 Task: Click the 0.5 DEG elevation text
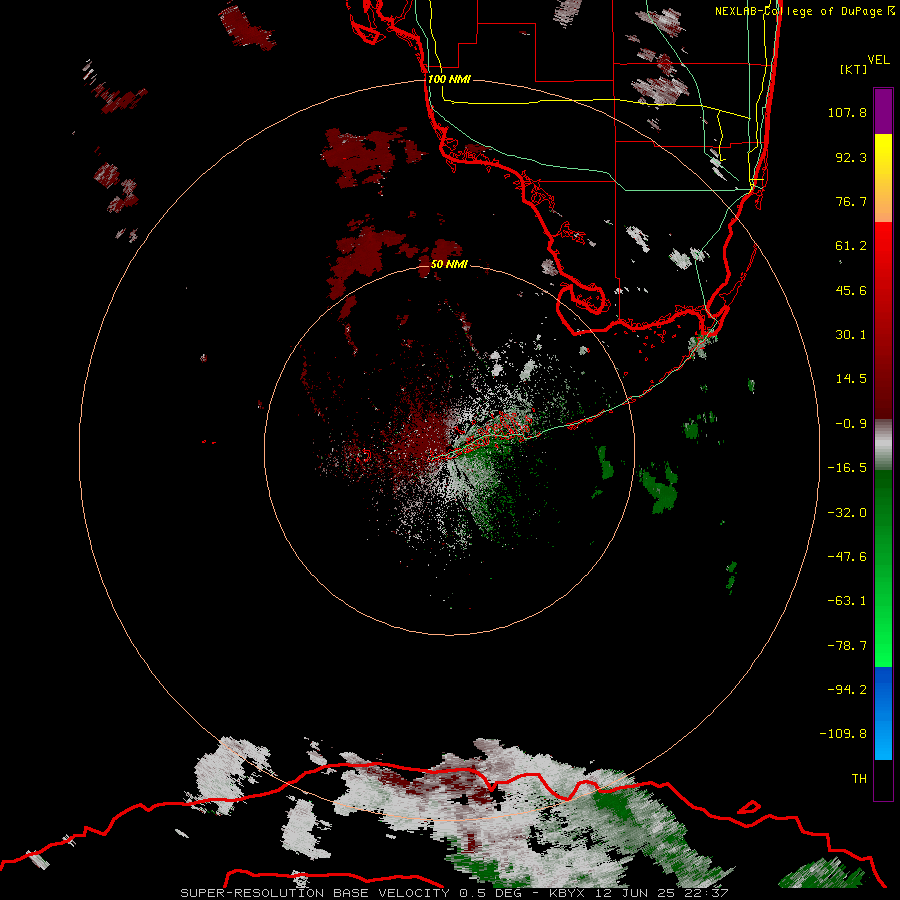tap(493, 893)
